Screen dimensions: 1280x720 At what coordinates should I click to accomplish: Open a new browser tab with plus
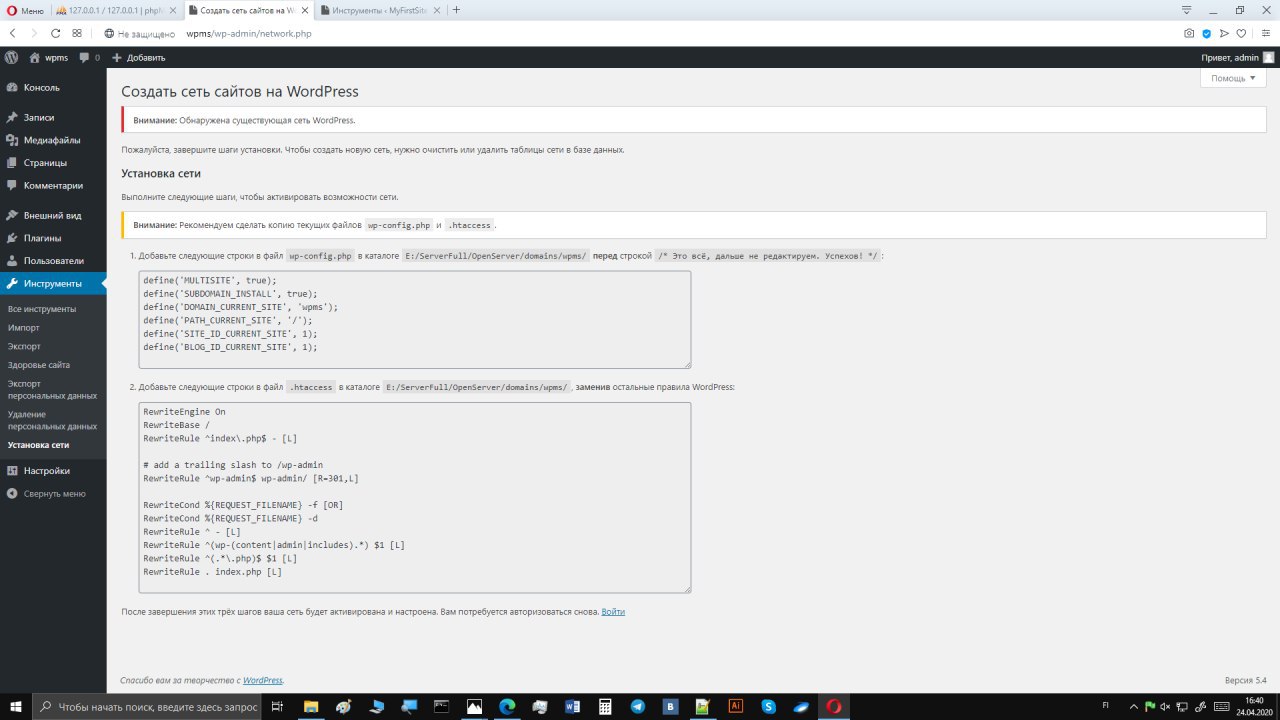pos(457,10)
